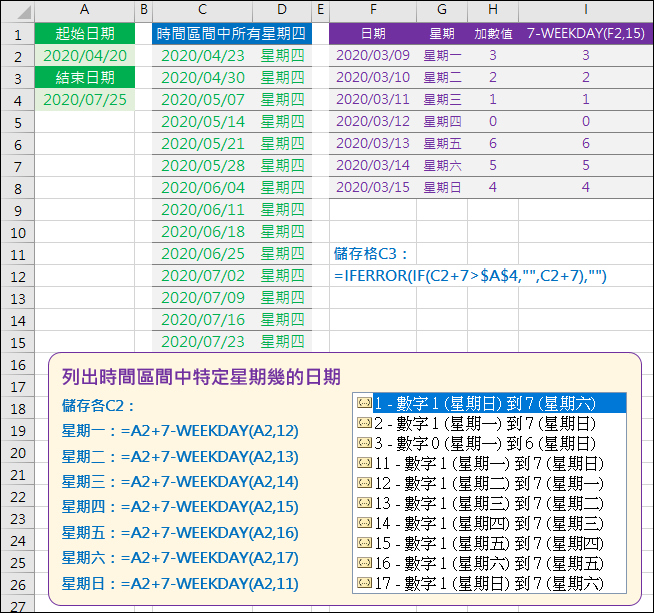Click the 日期 header in column F
654x613 pixels.
(x=373, y=33)
